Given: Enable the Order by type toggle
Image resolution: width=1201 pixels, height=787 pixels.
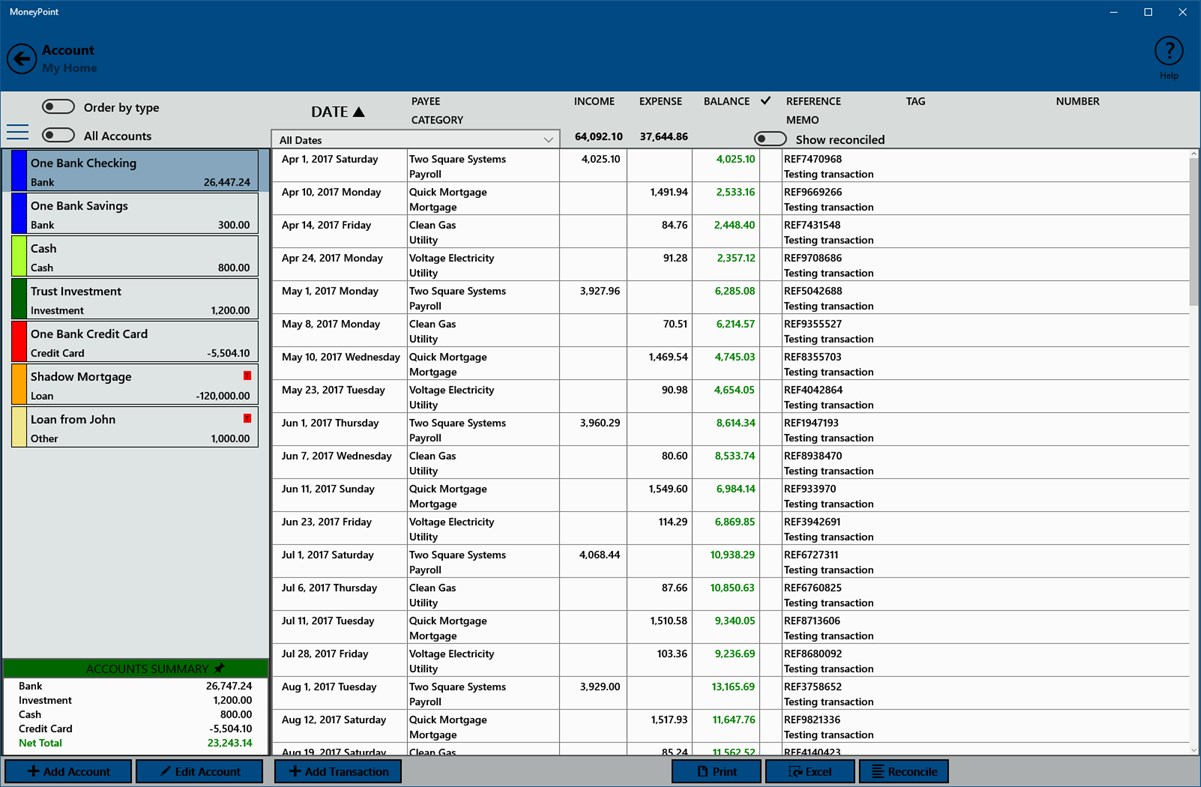Looking at the screenshot, I should 58,106.
